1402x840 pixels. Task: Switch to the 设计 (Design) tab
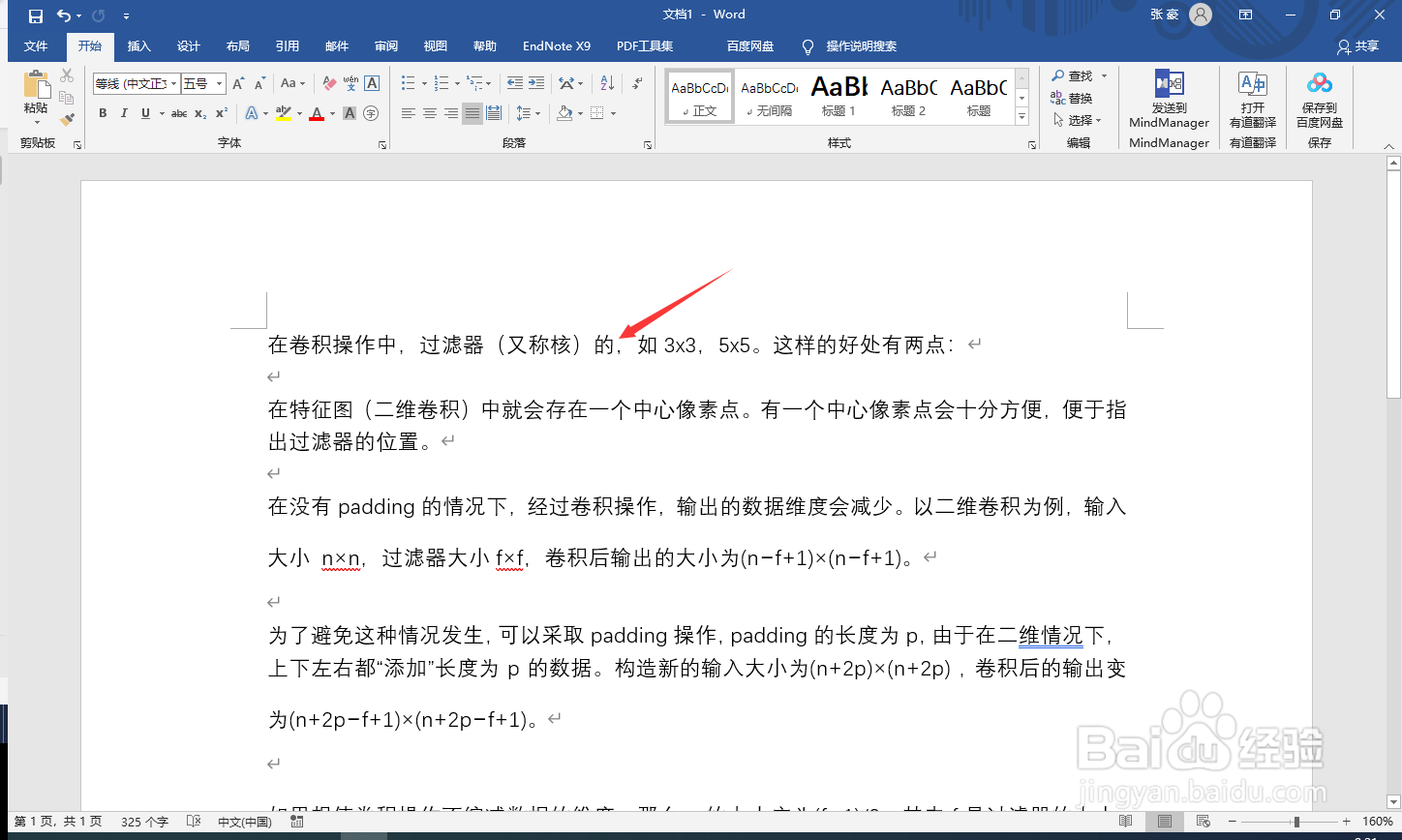coord(189,45)
